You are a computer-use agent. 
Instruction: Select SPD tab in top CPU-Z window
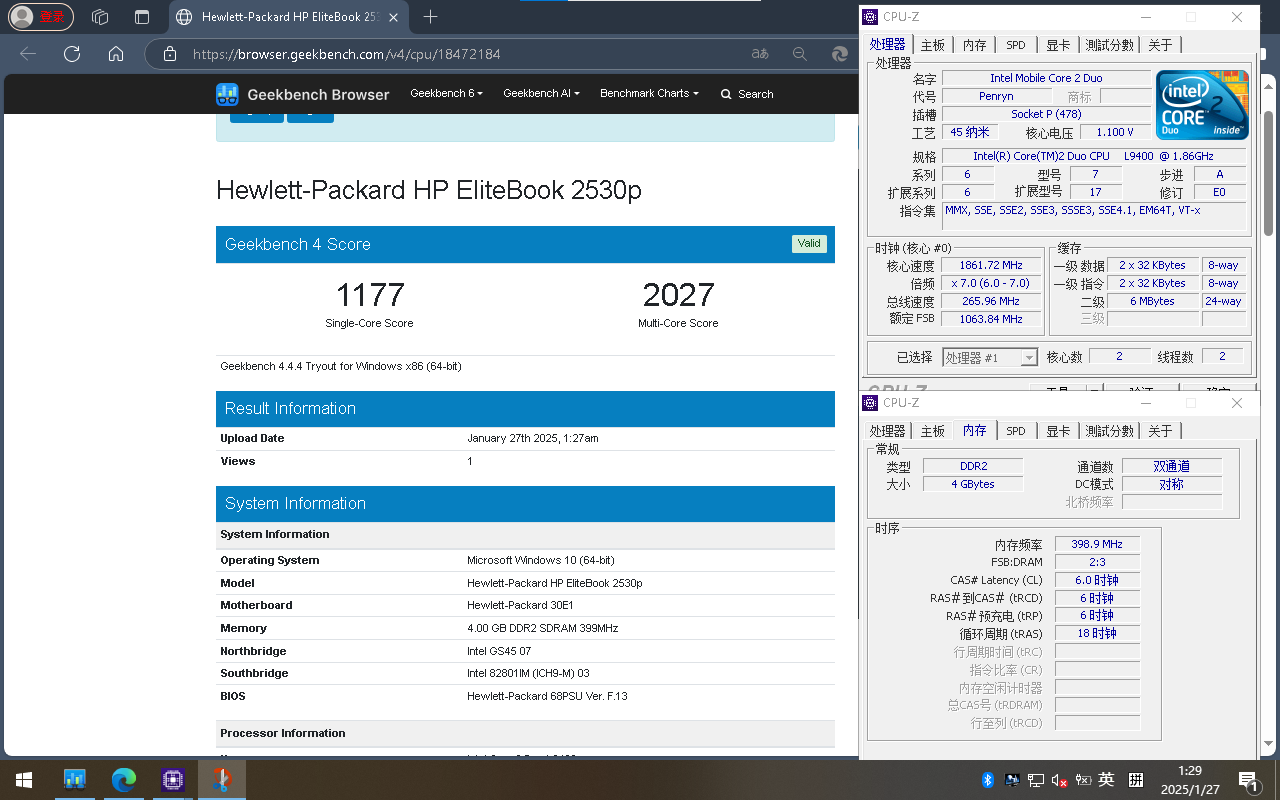click(x=1016, y=45)
